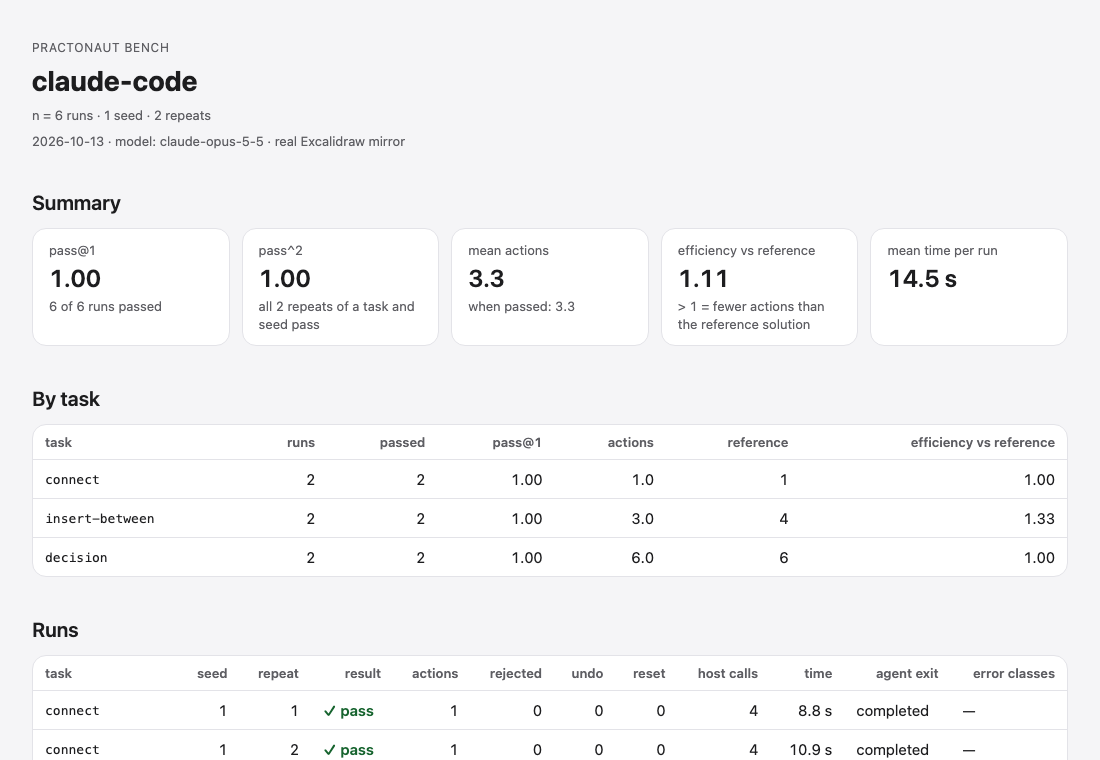Click 'efficiency vs reference' table column header
The height and width of the screenshot is (760, 1100).
tap(983, 443)
